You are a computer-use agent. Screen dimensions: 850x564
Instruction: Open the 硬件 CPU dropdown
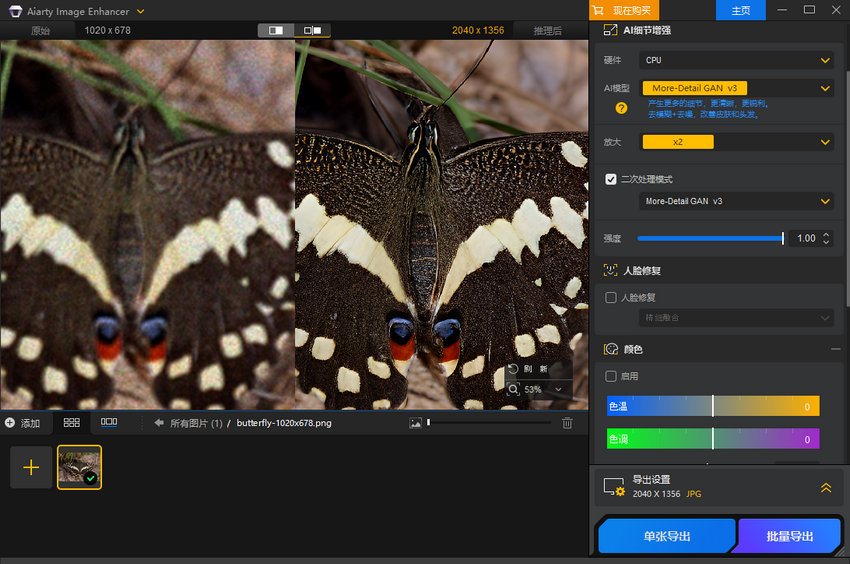[x=736, y=60]
